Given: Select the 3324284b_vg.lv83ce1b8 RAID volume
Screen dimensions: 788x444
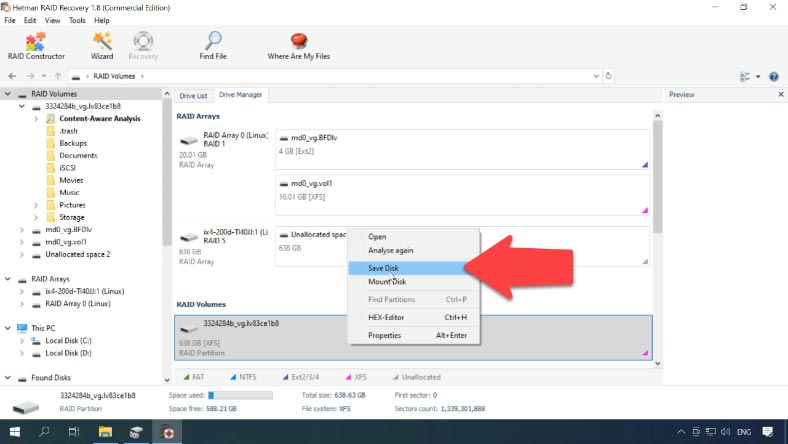Looking at the screenshot, I should [413, 337].
